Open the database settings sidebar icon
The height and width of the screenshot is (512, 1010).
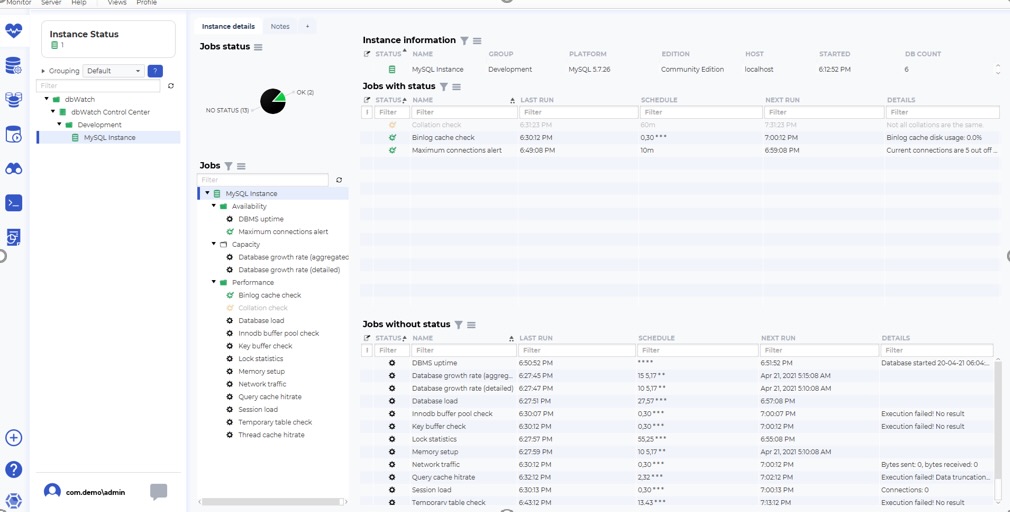14,66
